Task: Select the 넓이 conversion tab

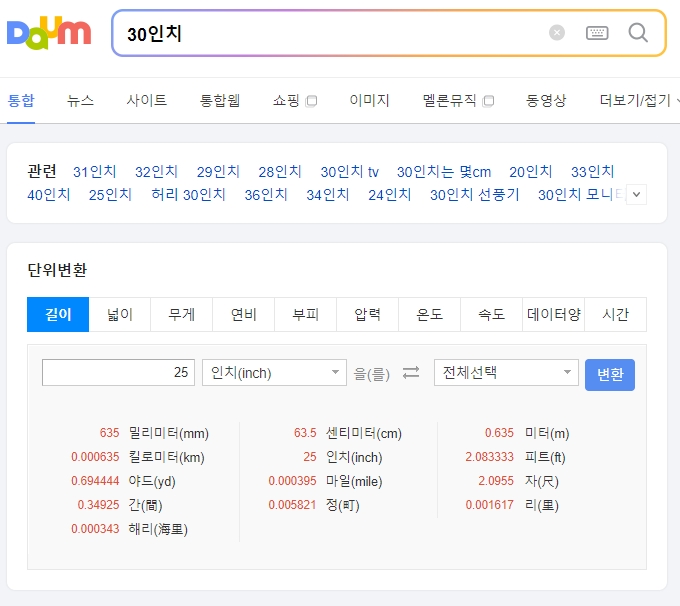Action: pos(120,314)
